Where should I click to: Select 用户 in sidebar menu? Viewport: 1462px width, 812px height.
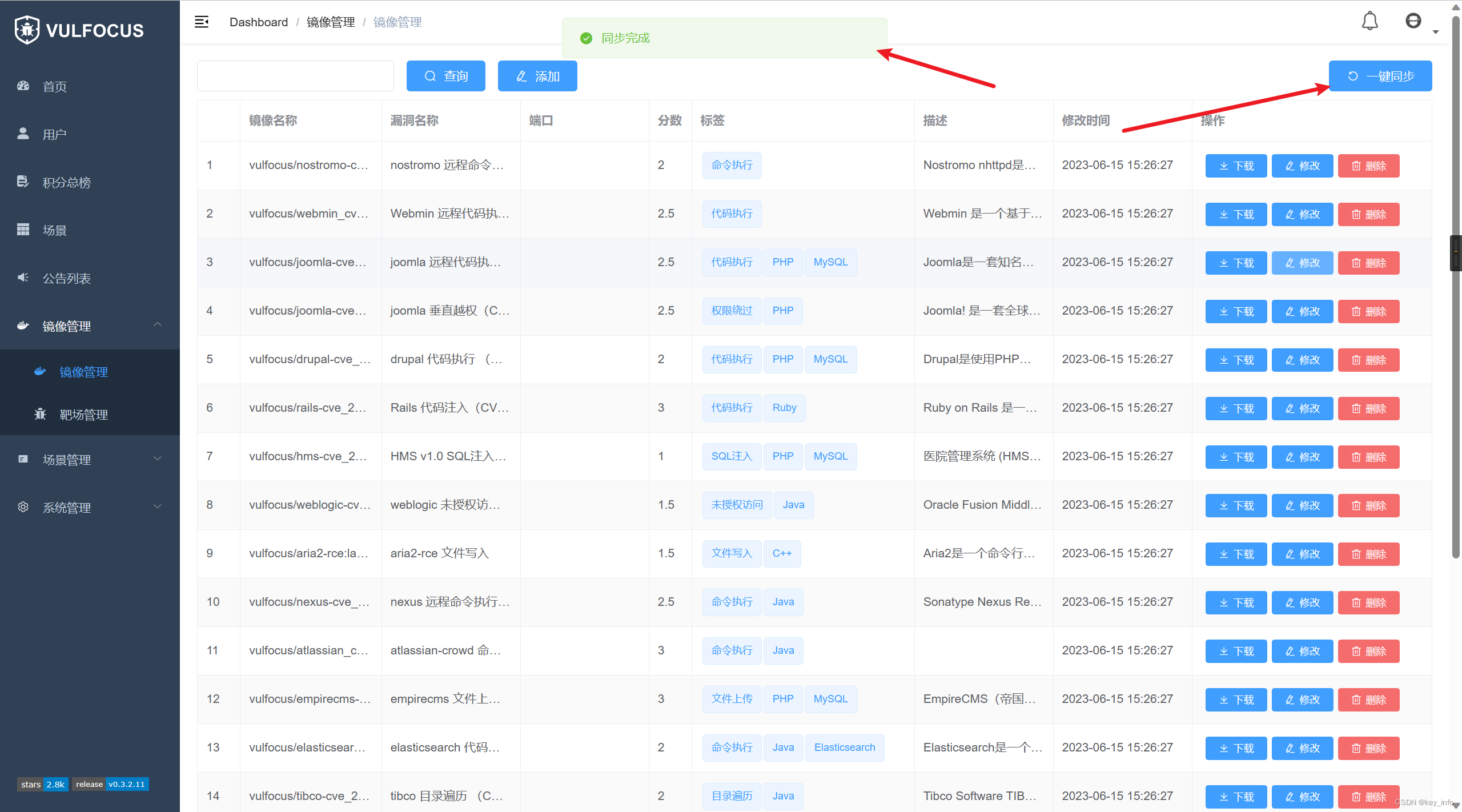click(55, 134)
